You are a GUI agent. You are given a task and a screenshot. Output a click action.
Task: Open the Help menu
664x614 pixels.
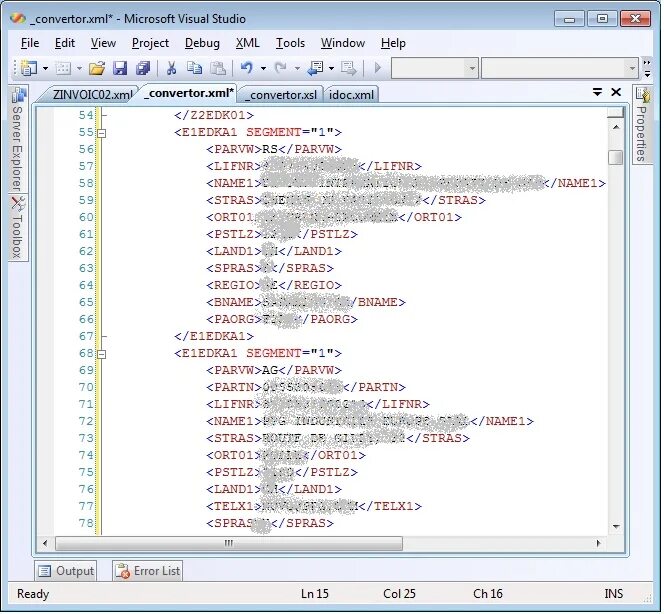coord(393,43)
